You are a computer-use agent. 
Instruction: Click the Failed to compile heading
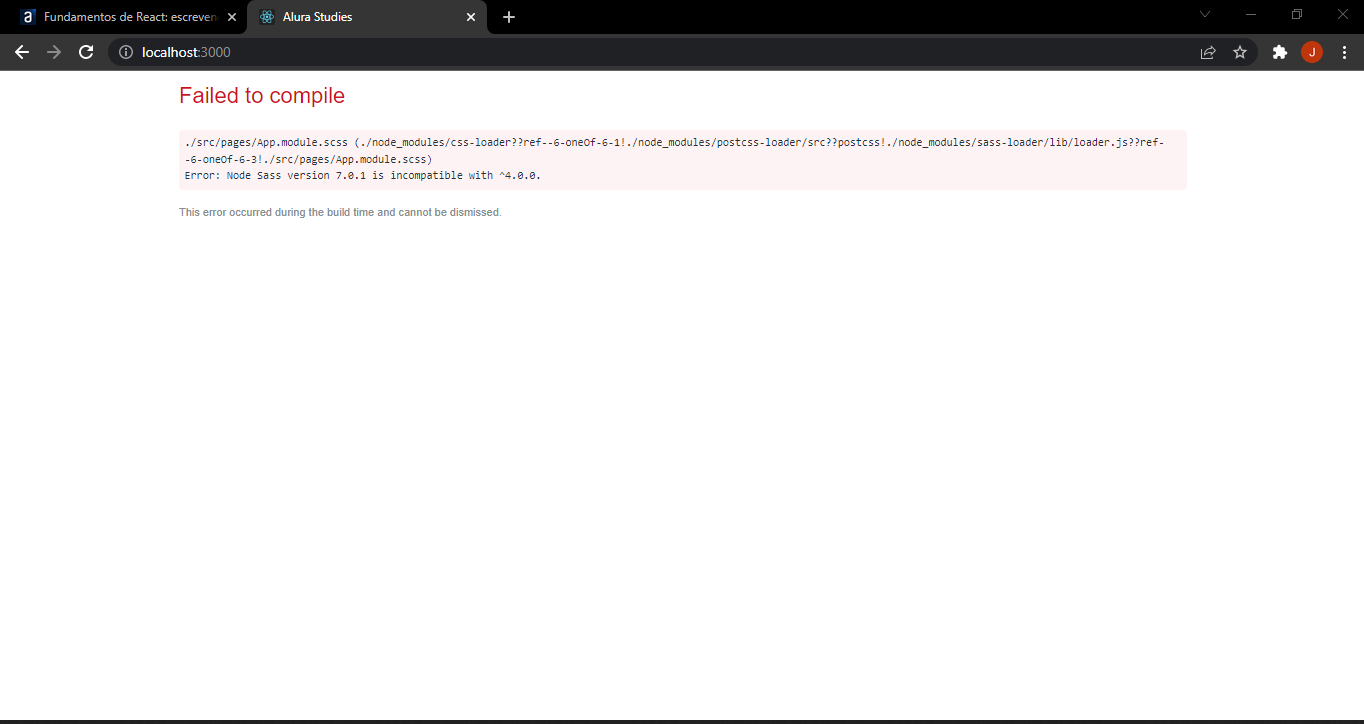(x=262, y=96)
